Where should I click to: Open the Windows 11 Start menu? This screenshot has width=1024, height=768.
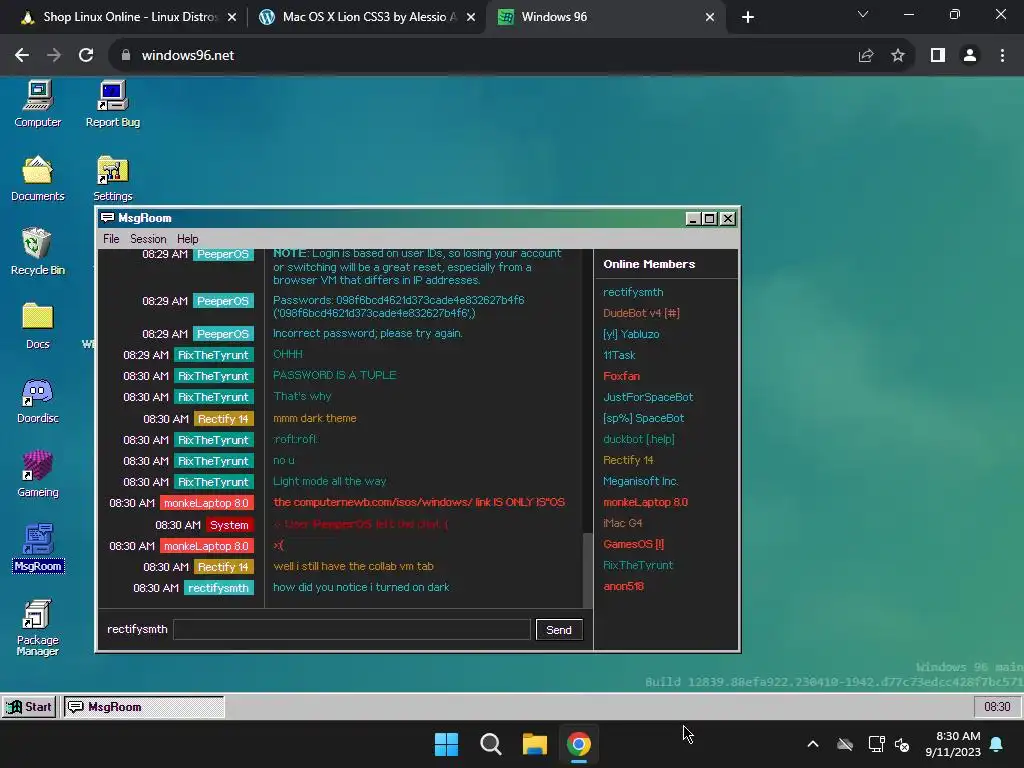pos(447,744)
